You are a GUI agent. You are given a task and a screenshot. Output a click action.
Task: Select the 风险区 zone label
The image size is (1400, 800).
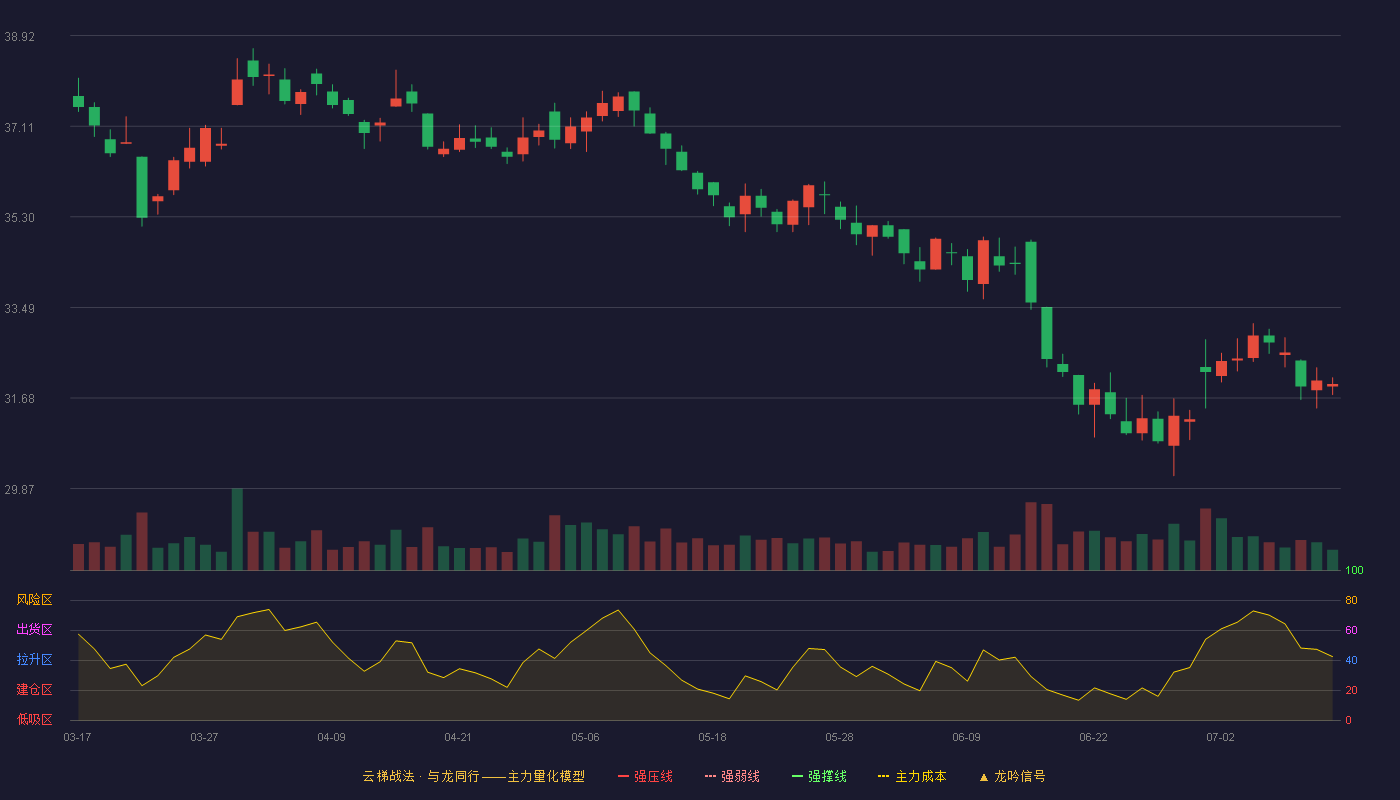click(x=34, y=600)
